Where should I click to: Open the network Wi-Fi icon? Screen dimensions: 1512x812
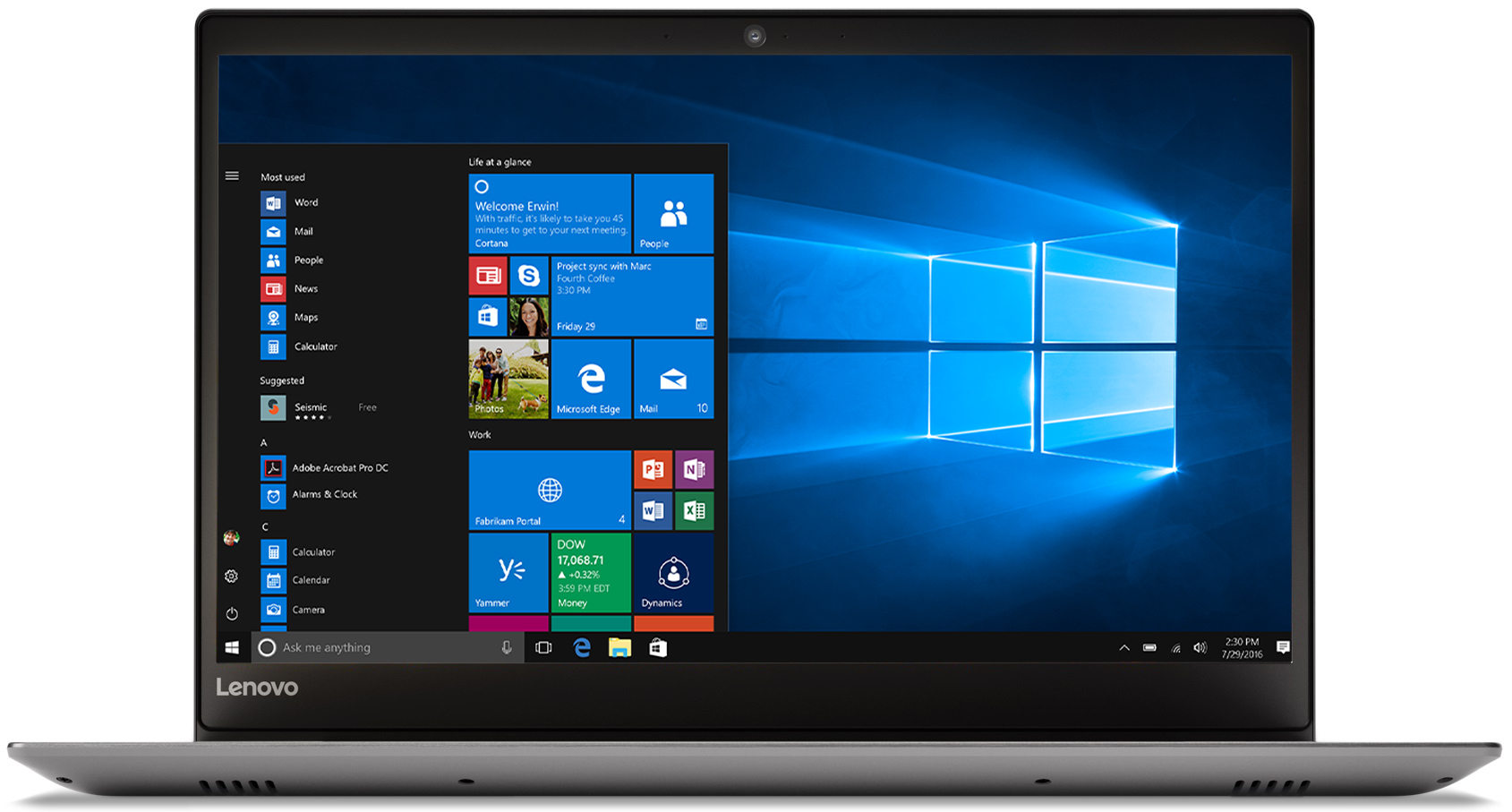1175,648
